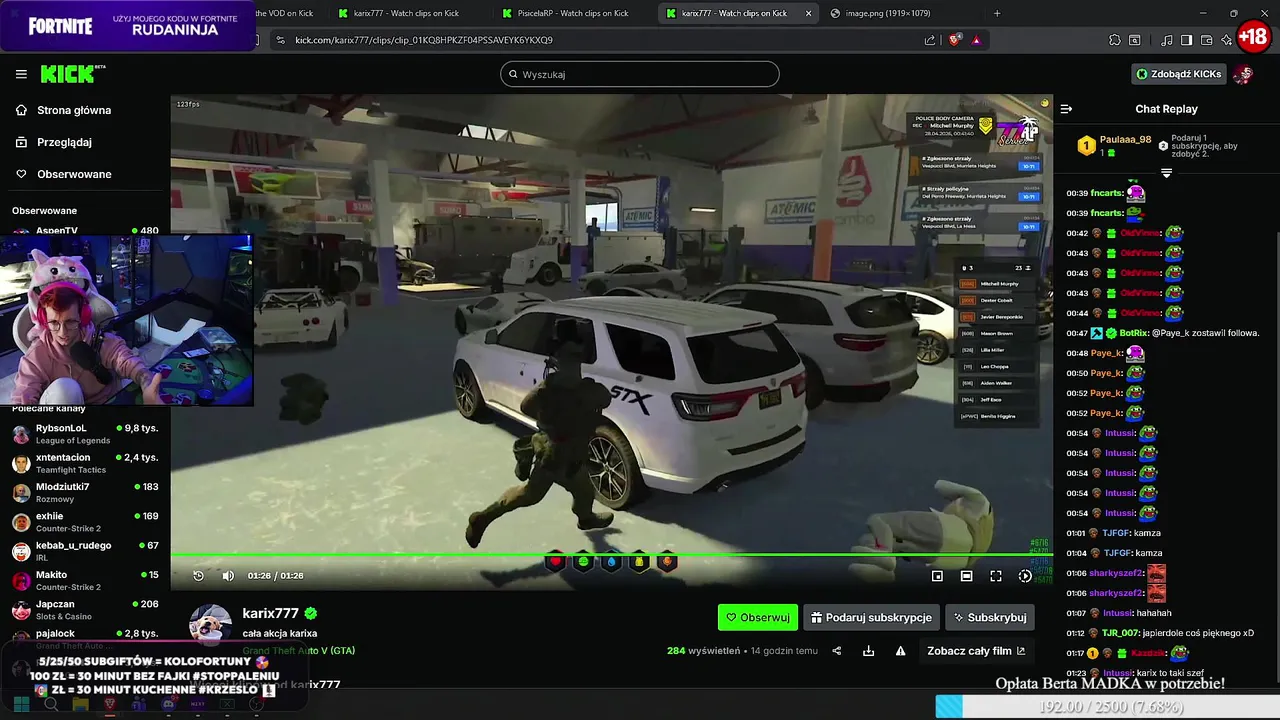Open Obserwowane in the sidebar

pyautogui.click(x=74, y=174)
